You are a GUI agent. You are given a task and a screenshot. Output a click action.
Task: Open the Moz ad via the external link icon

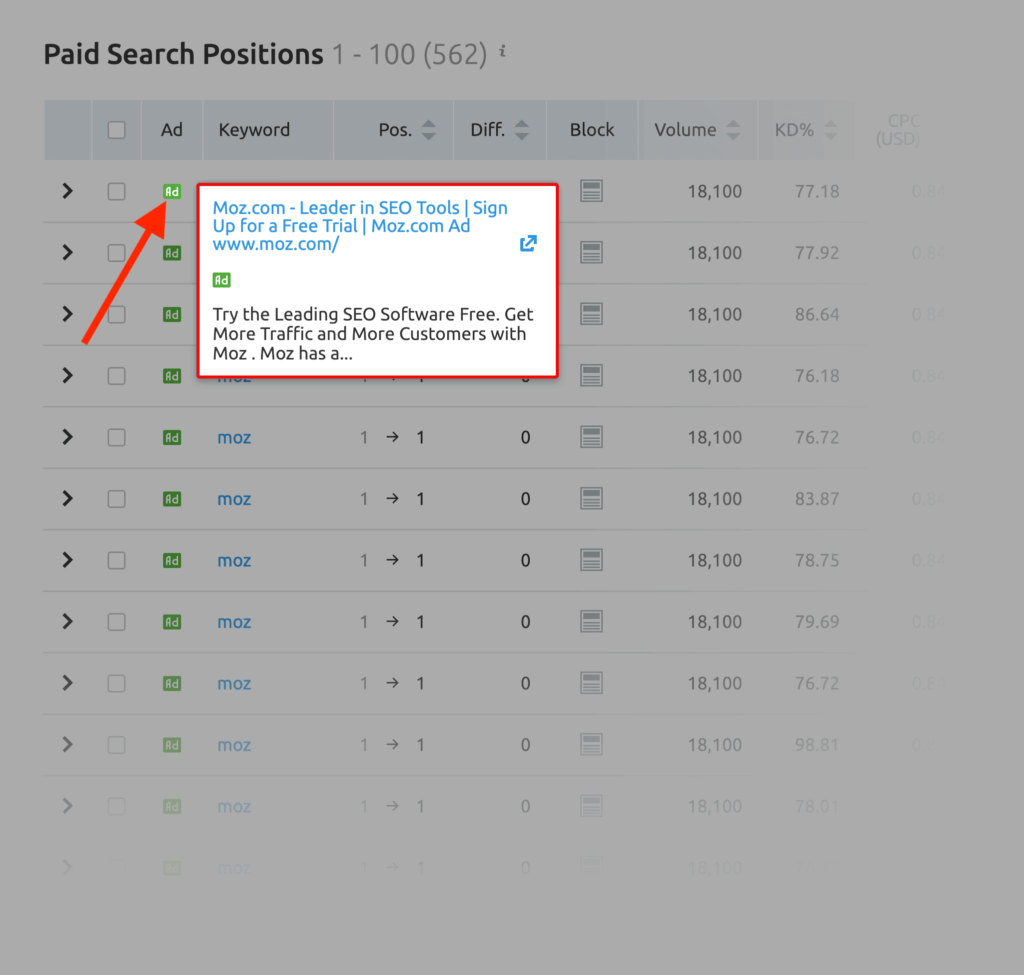point(528,243)
